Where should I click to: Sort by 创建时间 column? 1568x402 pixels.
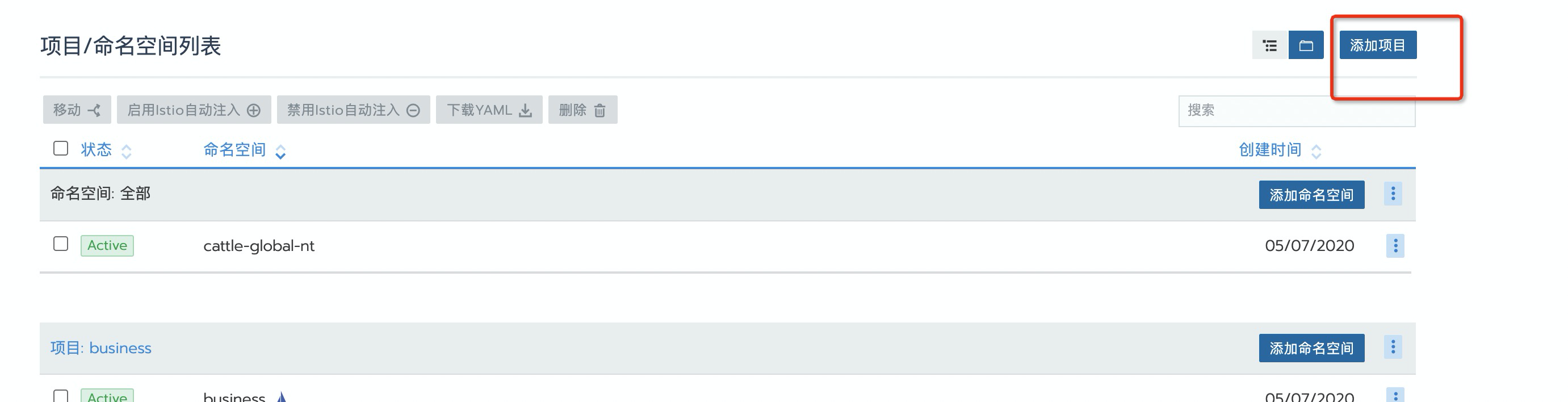[1271, 150]
